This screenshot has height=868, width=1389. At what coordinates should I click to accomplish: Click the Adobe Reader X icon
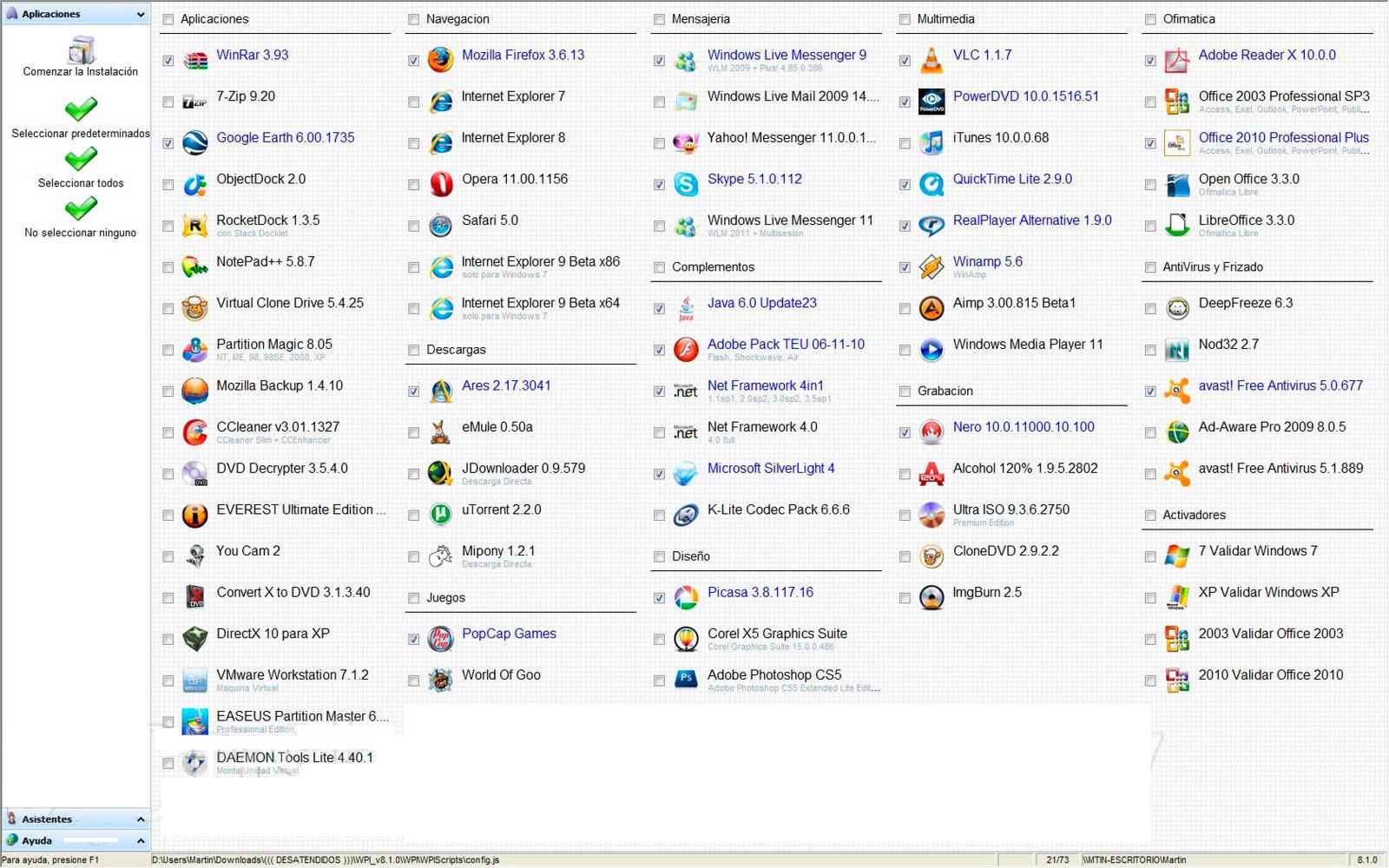pos(1177,61)
